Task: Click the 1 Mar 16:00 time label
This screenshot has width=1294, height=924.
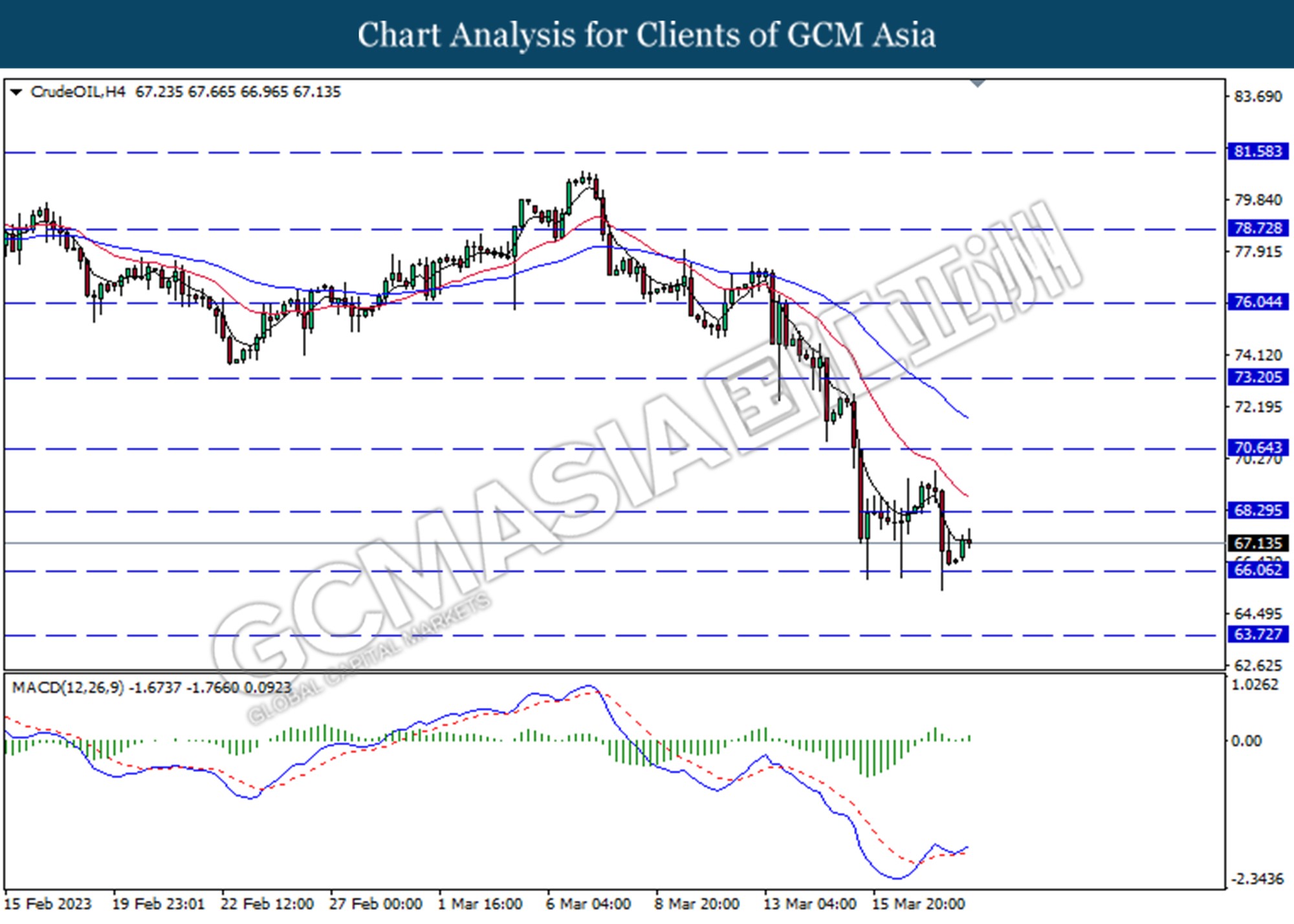Action: pos(480,905)
